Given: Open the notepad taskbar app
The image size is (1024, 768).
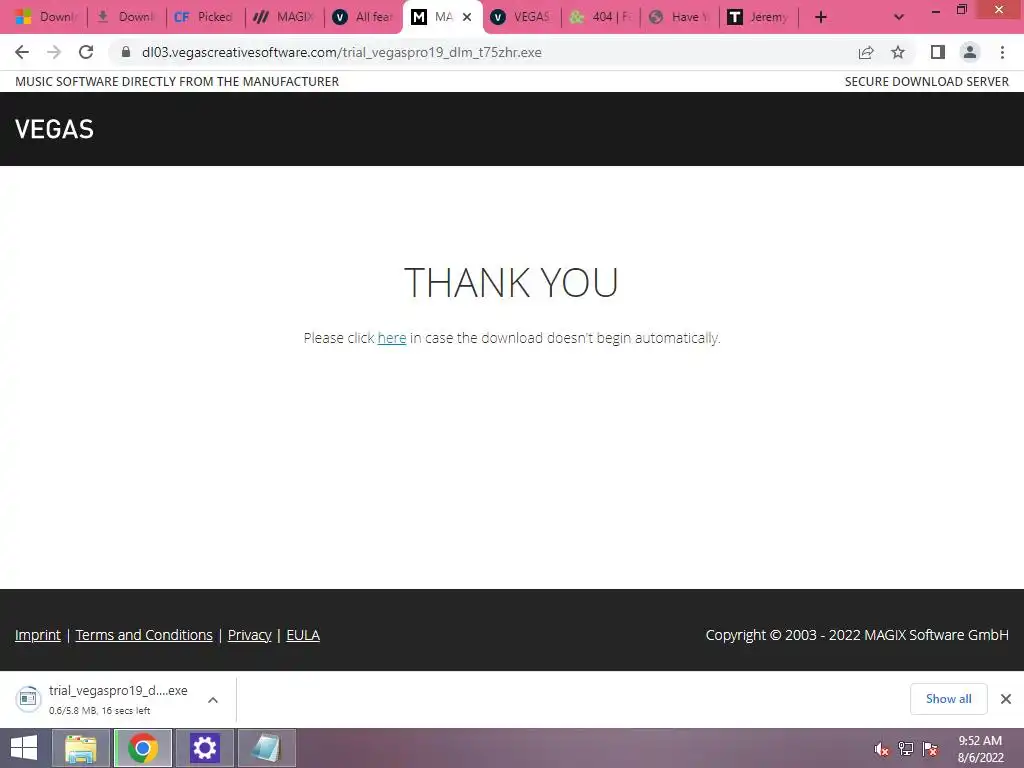Looking at the screenshot, I should pyautogui.click(x=266, y=748).
